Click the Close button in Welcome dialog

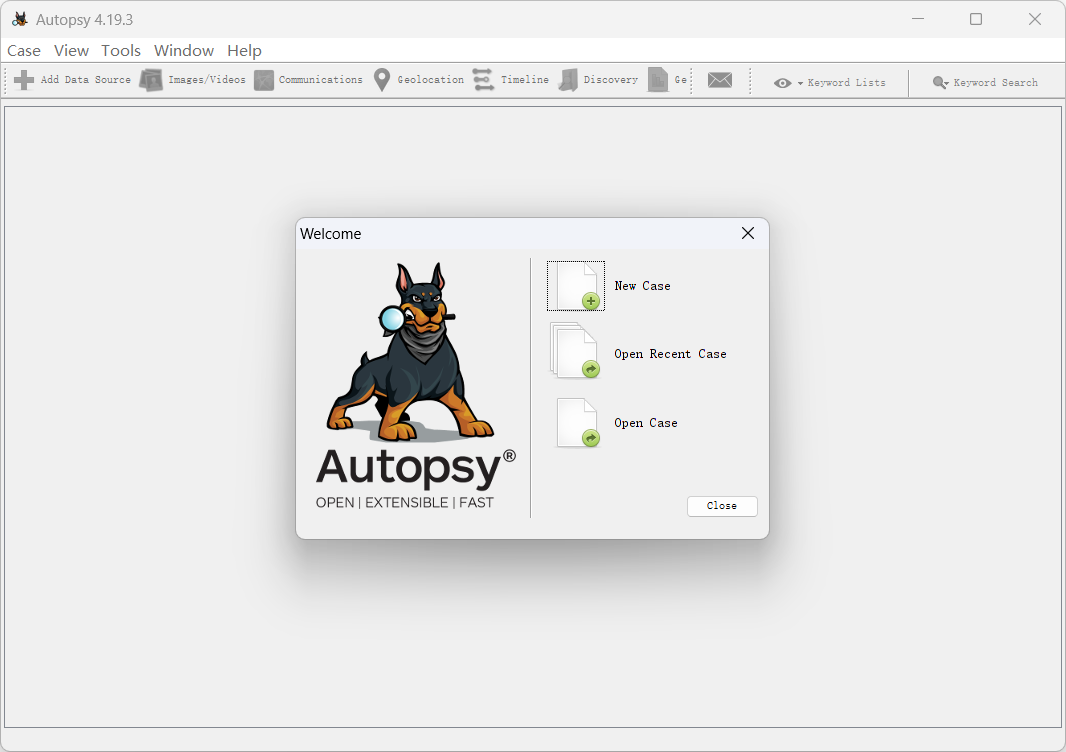[722, 506]
